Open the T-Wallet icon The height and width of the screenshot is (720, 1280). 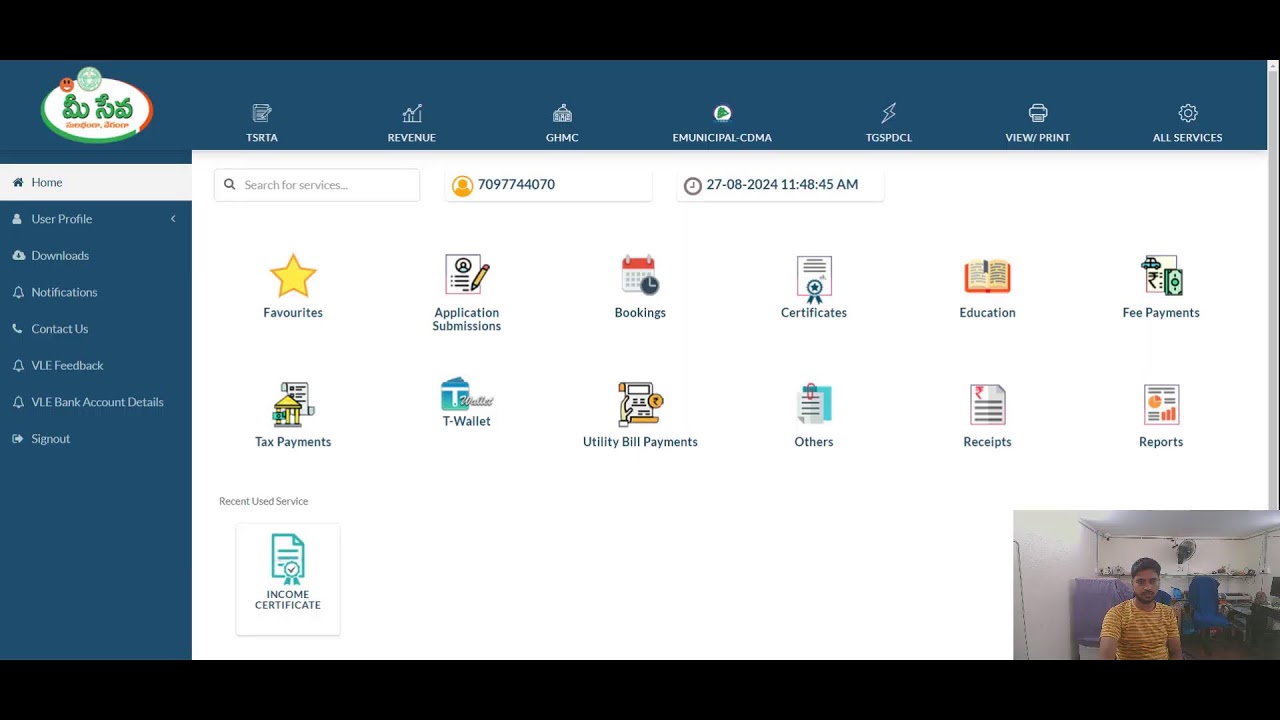point(467,394)
